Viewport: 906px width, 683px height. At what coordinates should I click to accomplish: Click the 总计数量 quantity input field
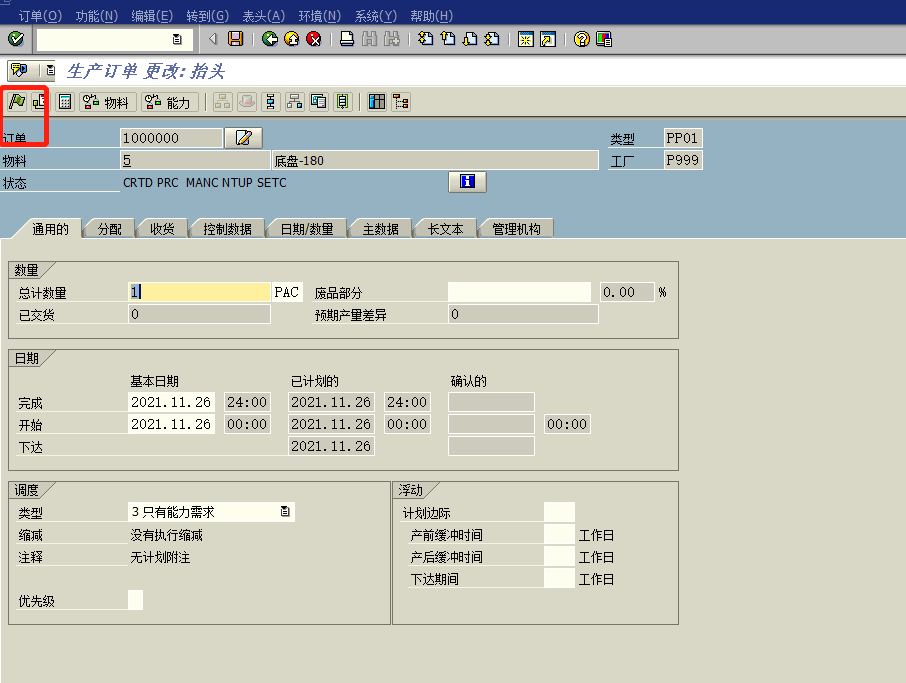(199, 292)
